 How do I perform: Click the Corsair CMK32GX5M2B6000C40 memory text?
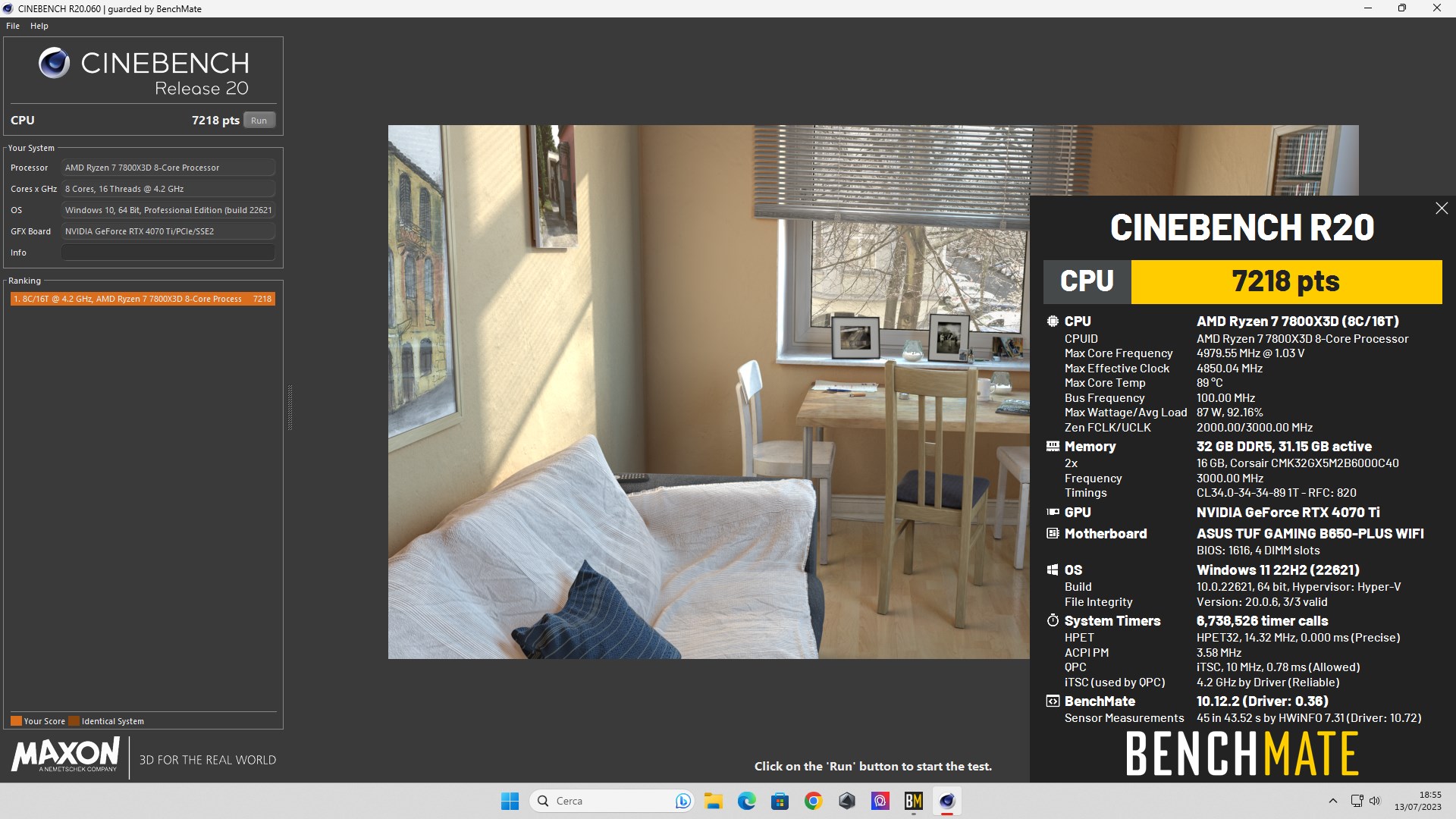coord(1298,463)
